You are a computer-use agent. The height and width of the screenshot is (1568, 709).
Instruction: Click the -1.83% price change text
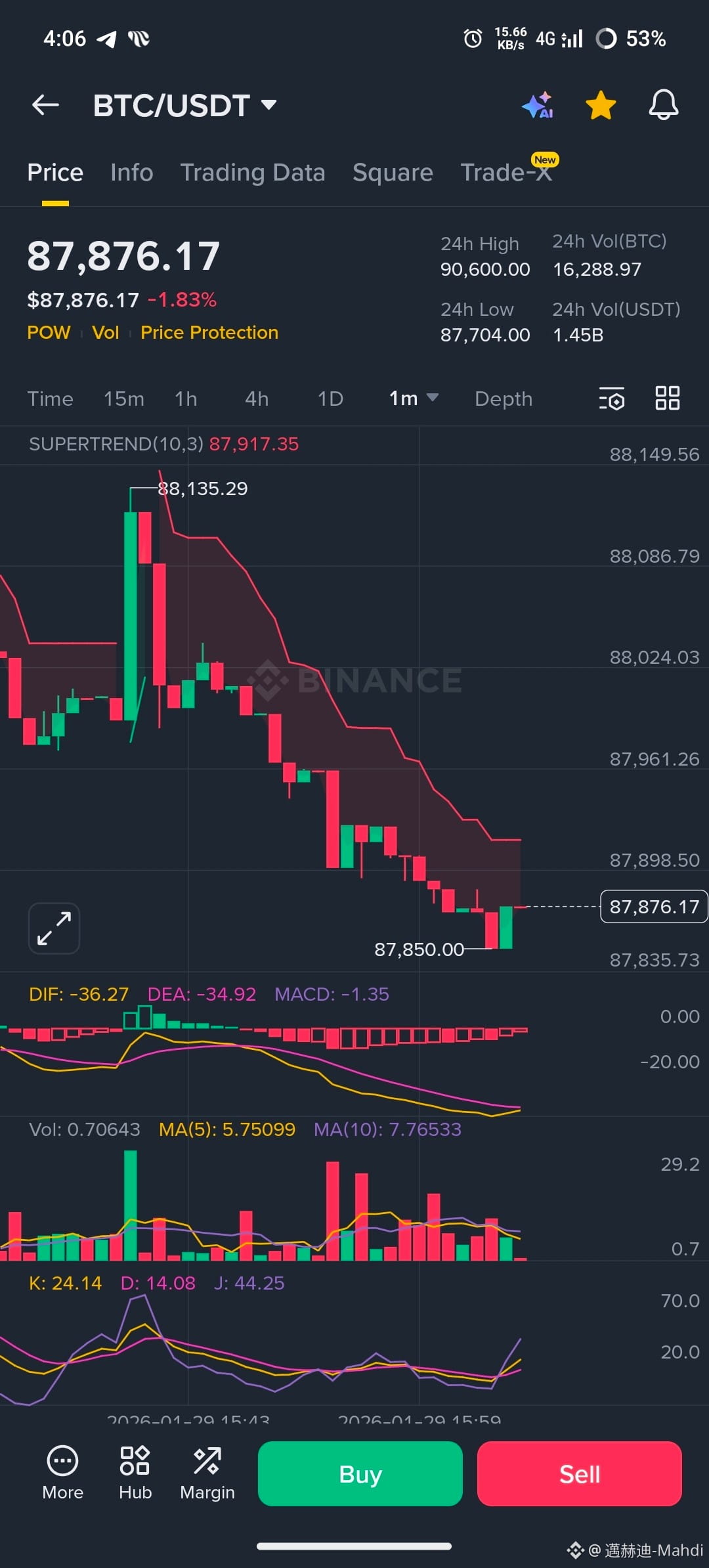click(182, 300)
